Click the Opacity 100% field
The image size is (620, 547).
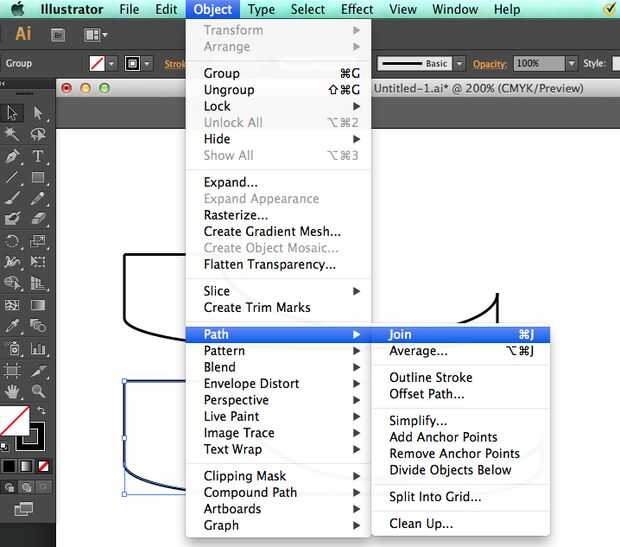[x=539, y=63]
